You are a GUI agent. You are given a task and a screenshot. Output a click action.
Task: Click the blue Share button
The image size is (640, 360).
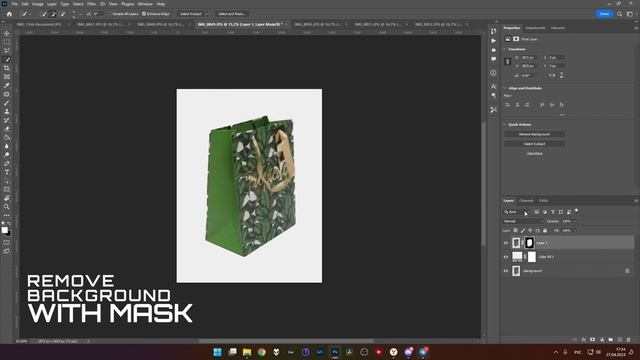click(604, 14)
